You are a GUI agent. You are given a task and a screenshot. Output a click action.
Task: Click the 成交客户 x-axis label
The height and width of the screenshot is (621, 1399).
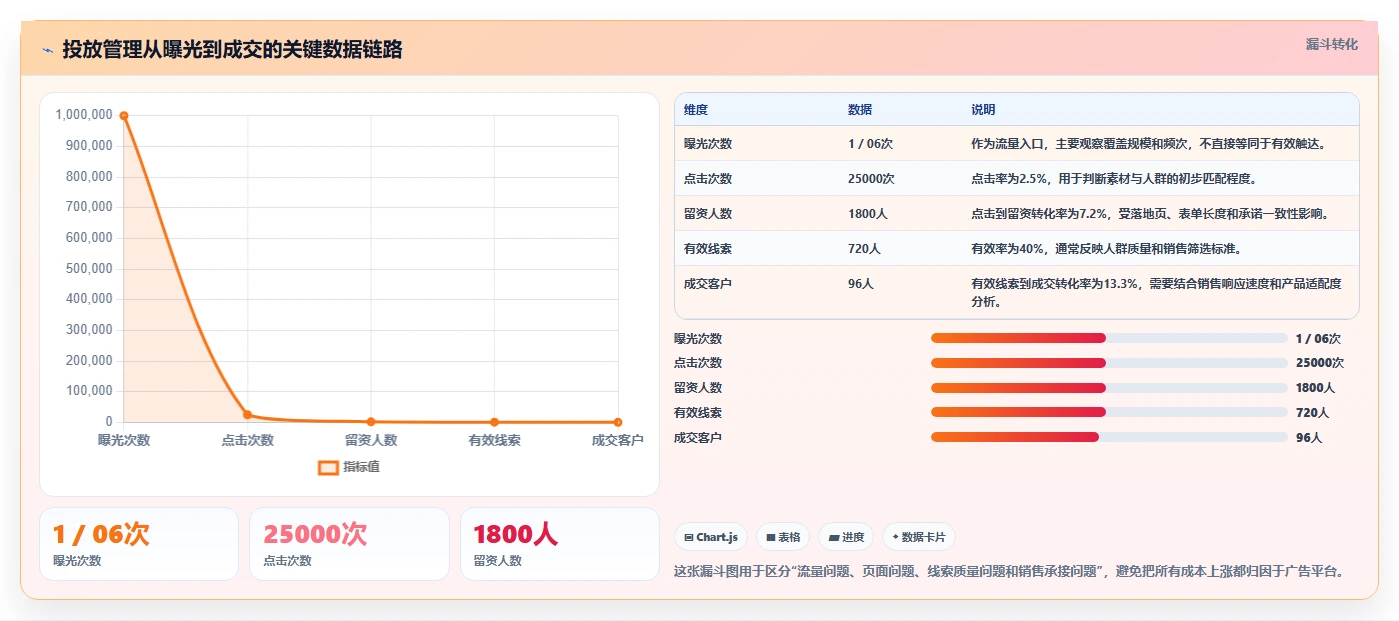click(617, 440)
